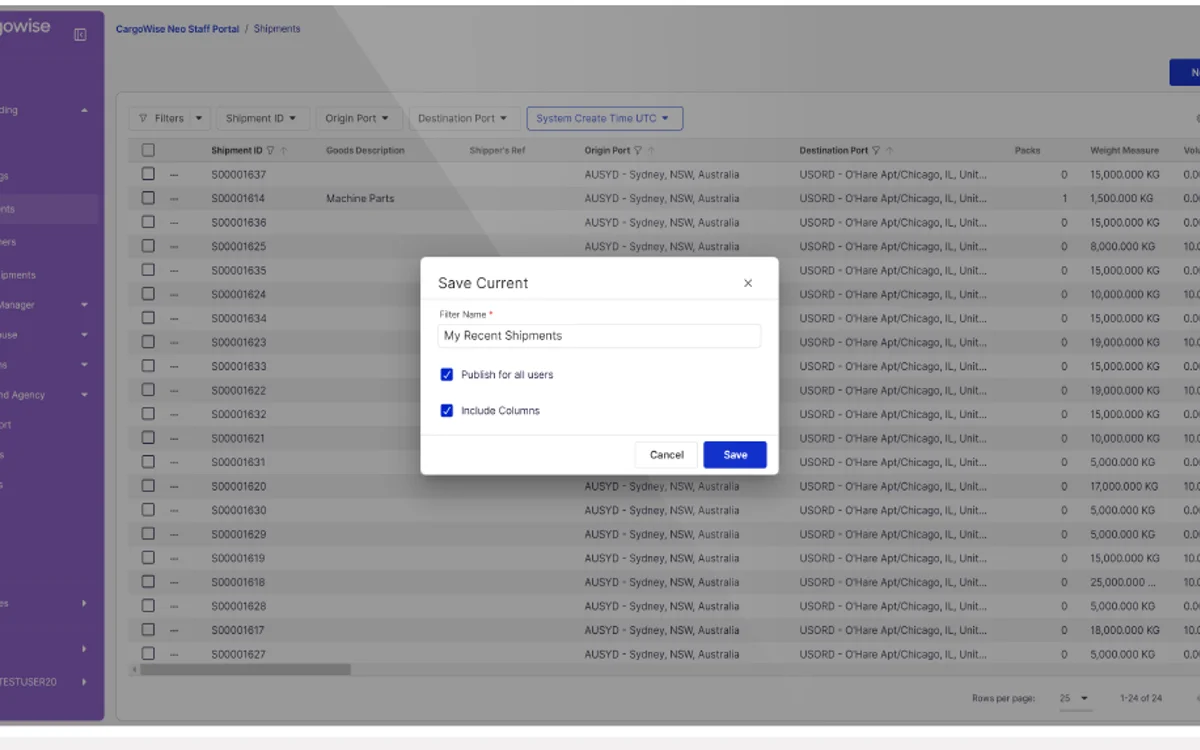Click the Shipments breadcrumb
Viewport: 1200px width, 750px height.
point(277,29)
